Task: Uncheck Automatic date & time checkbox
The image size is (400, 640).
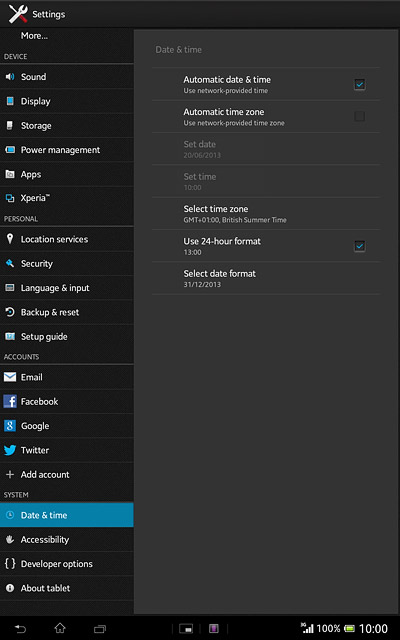Action: pyautogui.click(x=360, y=84)
